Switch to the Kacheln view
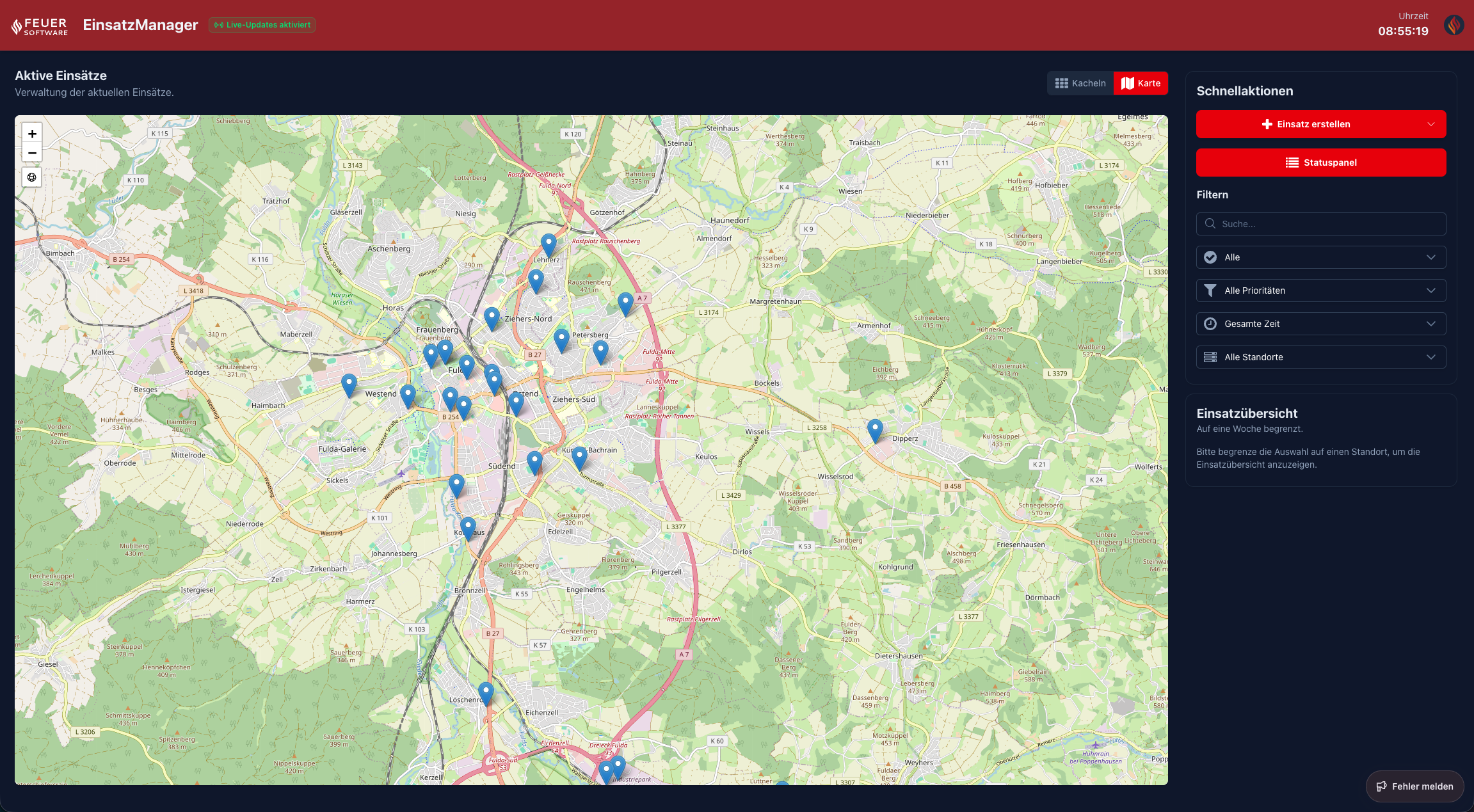 point(1080,83)
